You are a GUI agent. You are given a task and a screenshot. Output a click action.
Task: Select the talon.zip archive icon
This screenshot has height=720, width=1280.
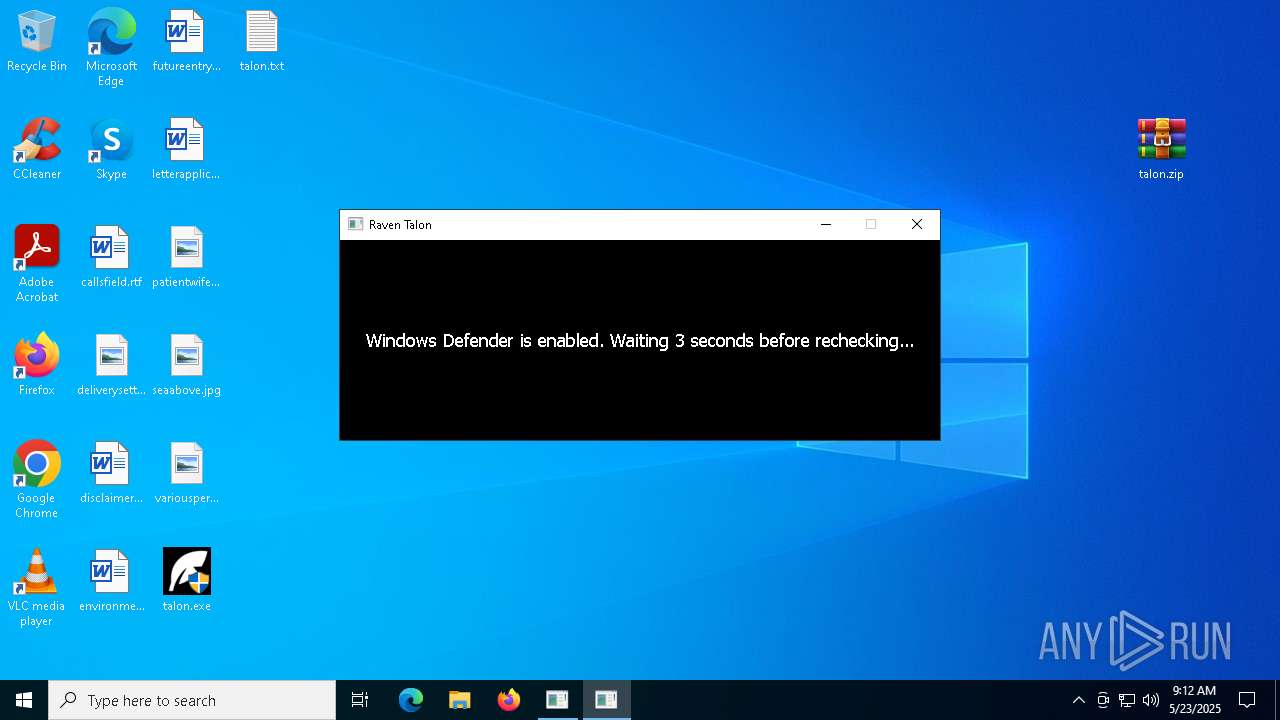1161,150
